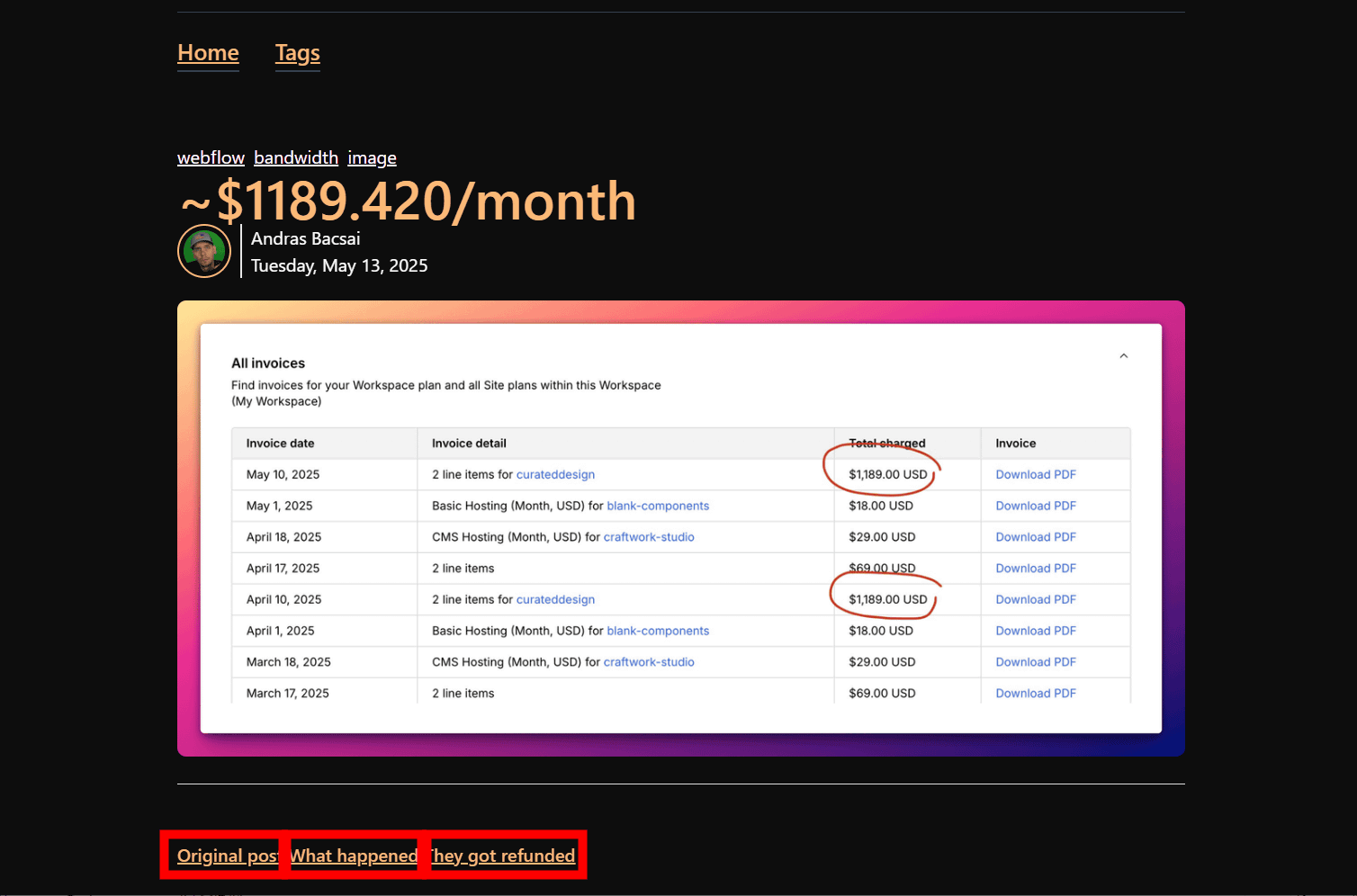Open craftwork-studio link in April 18 row
The image size is (1357, 896).
click(649, 537)
